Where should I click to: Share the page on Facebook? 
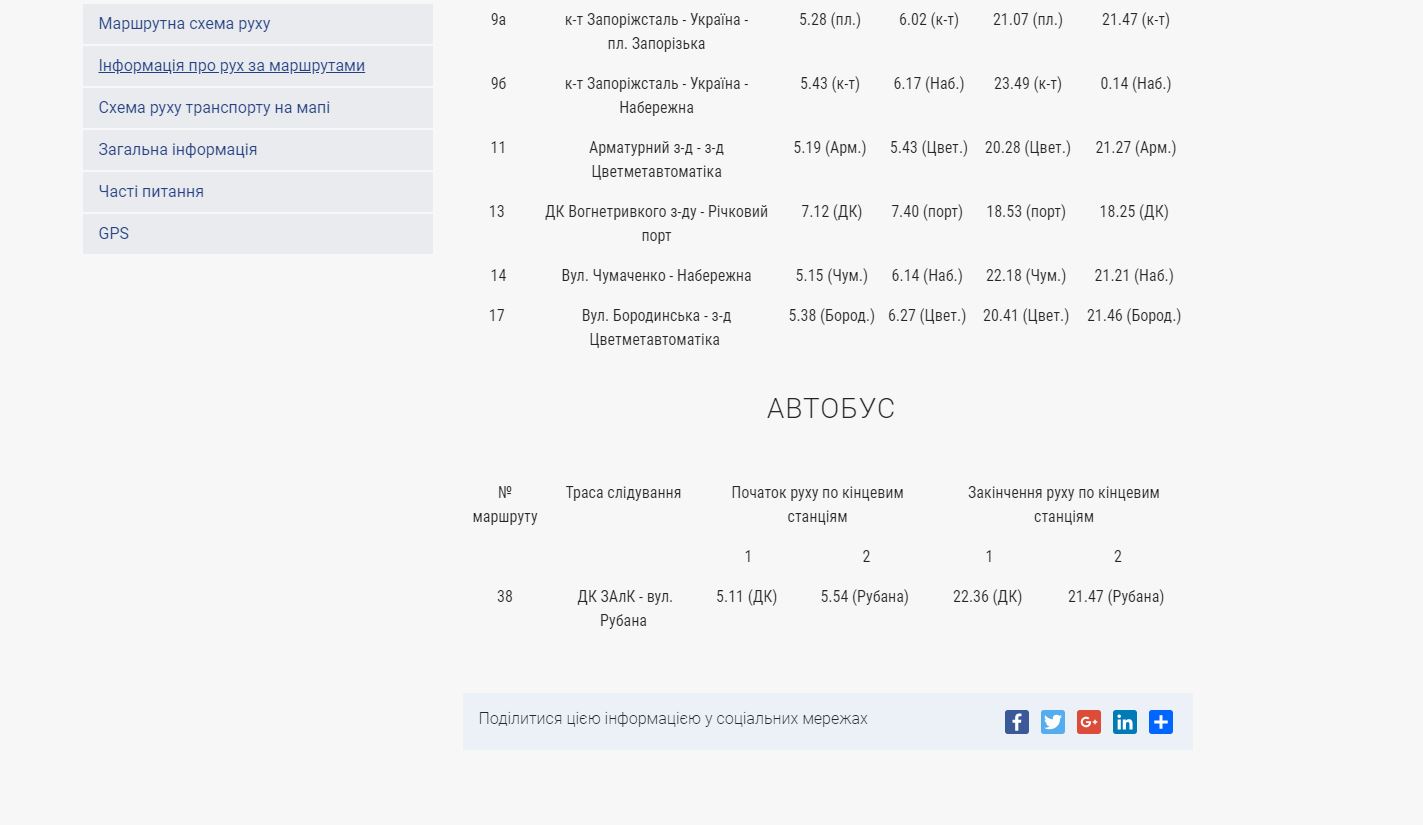[1016, 722]
